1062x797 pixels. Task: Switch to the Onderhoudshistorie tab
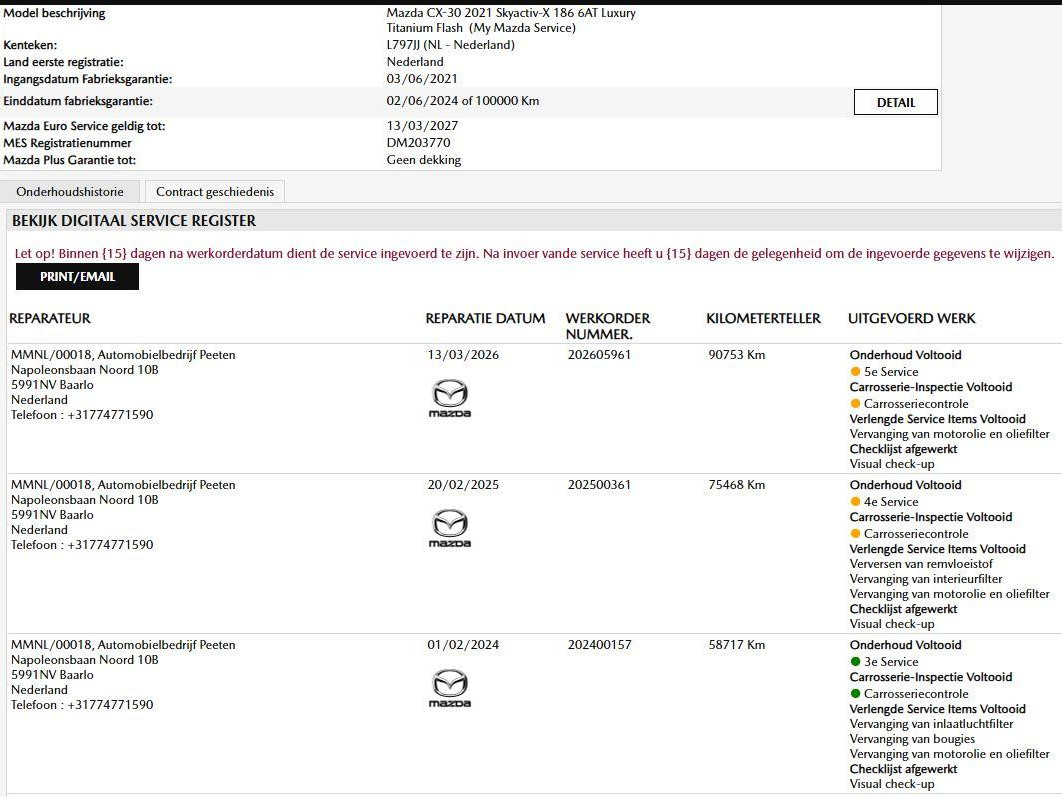pos(70,192)
